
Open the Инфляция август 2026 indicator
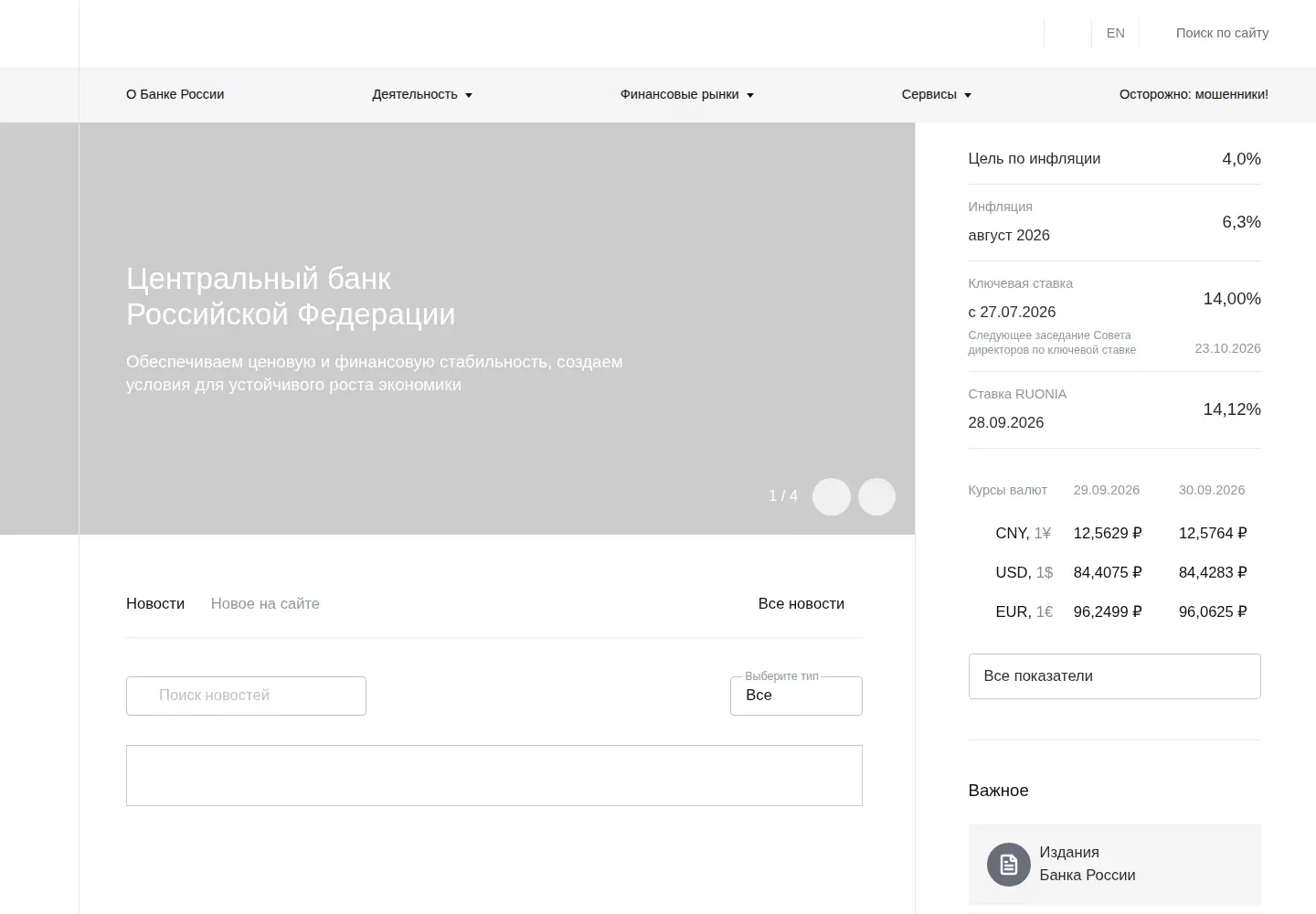click(1115, 222)
